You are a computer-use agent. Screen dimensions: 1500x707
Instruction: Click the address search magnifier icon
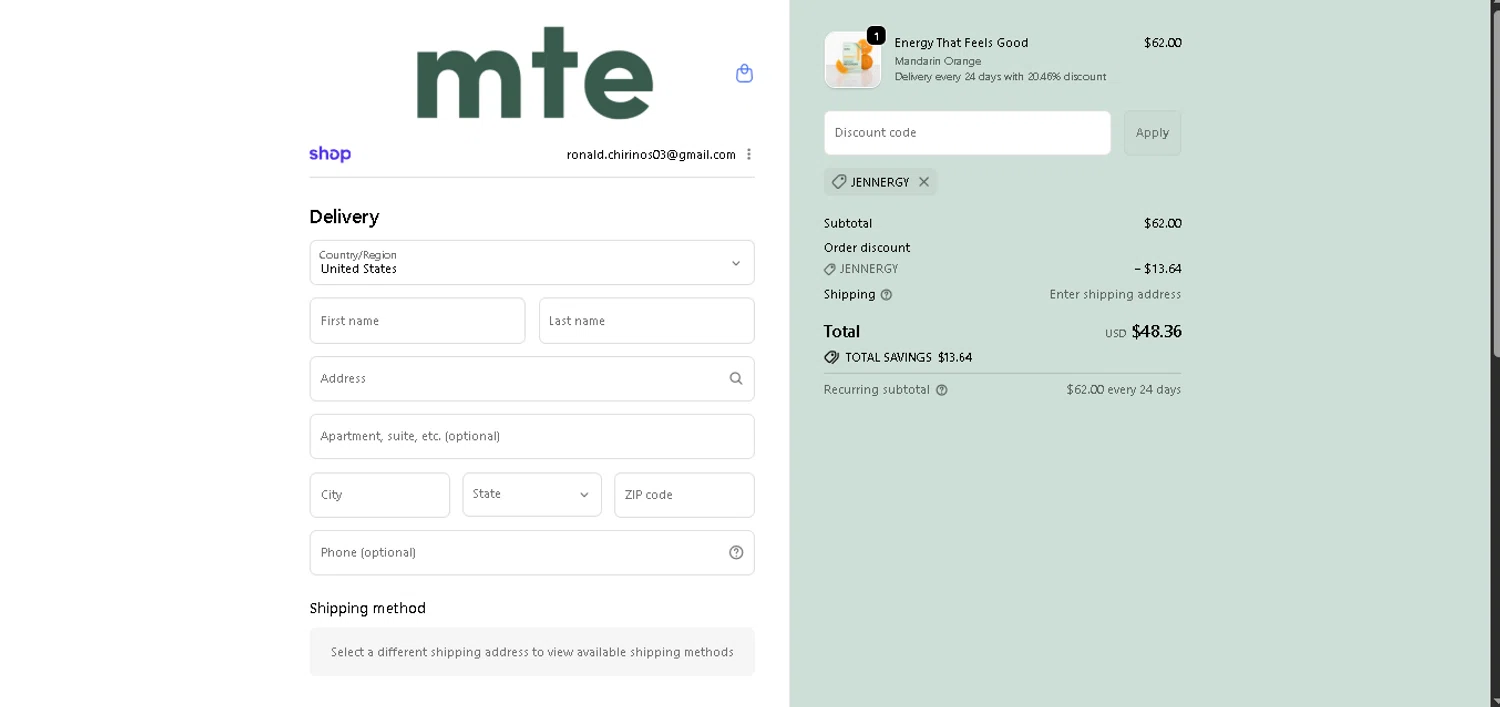coord(736,378)
